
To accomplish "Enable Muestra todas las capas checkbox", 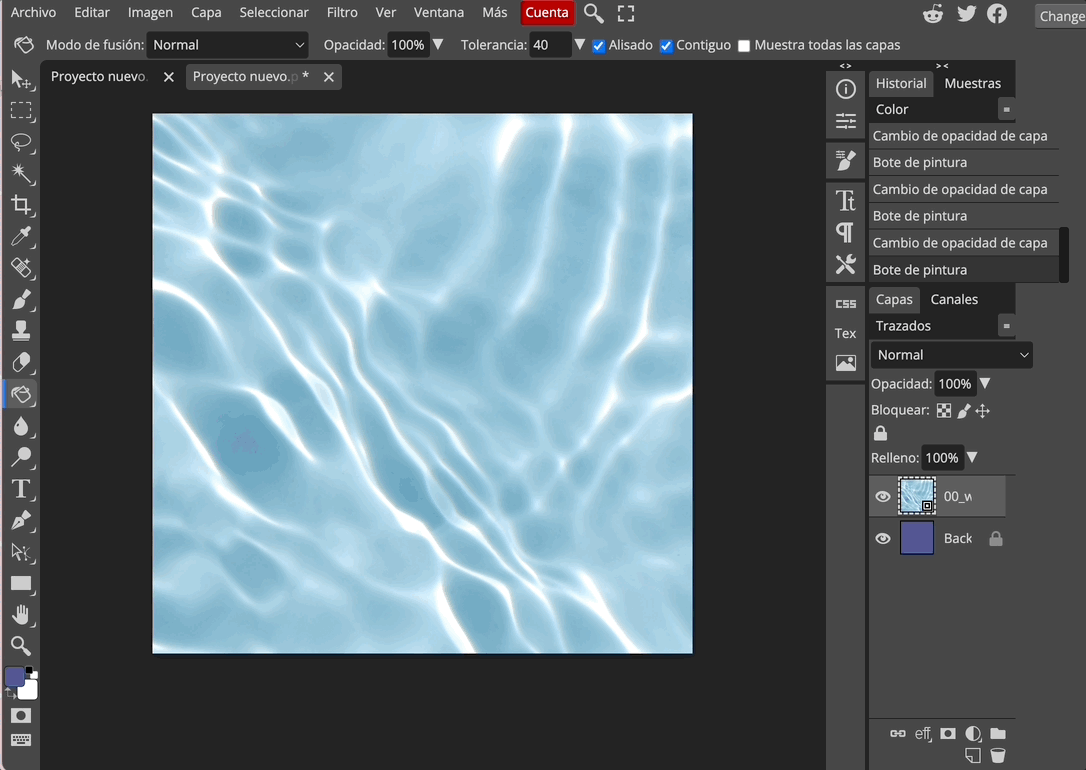I will 744,46.
